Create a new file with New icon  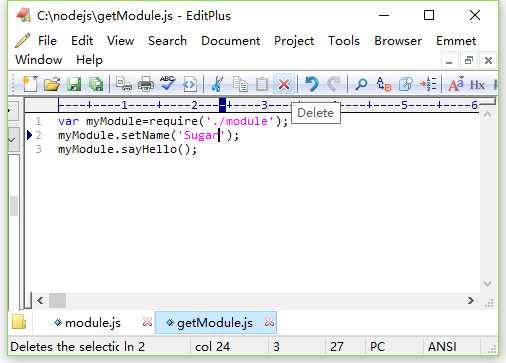tap(30, 84)
